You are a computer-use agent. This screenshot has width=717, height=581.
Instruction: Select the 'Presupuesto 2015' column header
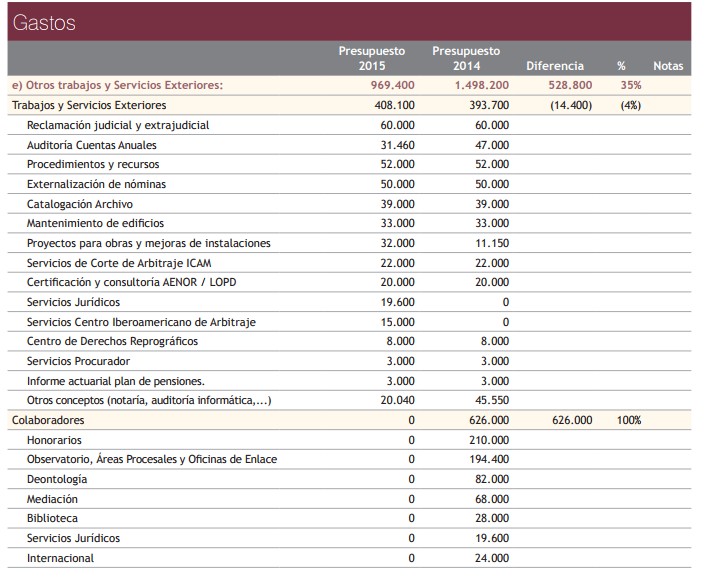pyautogui.click(x=372, y=58)
